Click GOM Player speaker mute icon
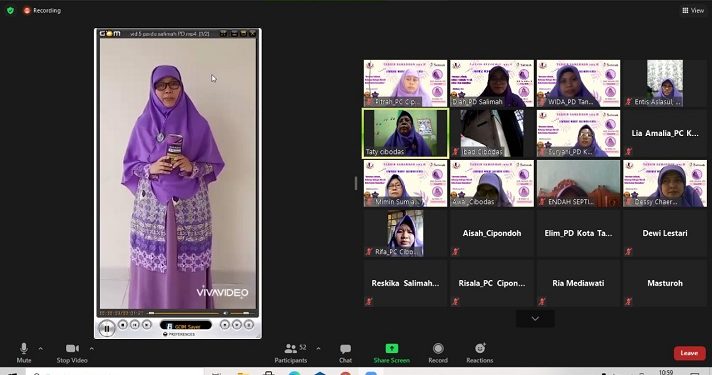 click(x=225, y=313)
